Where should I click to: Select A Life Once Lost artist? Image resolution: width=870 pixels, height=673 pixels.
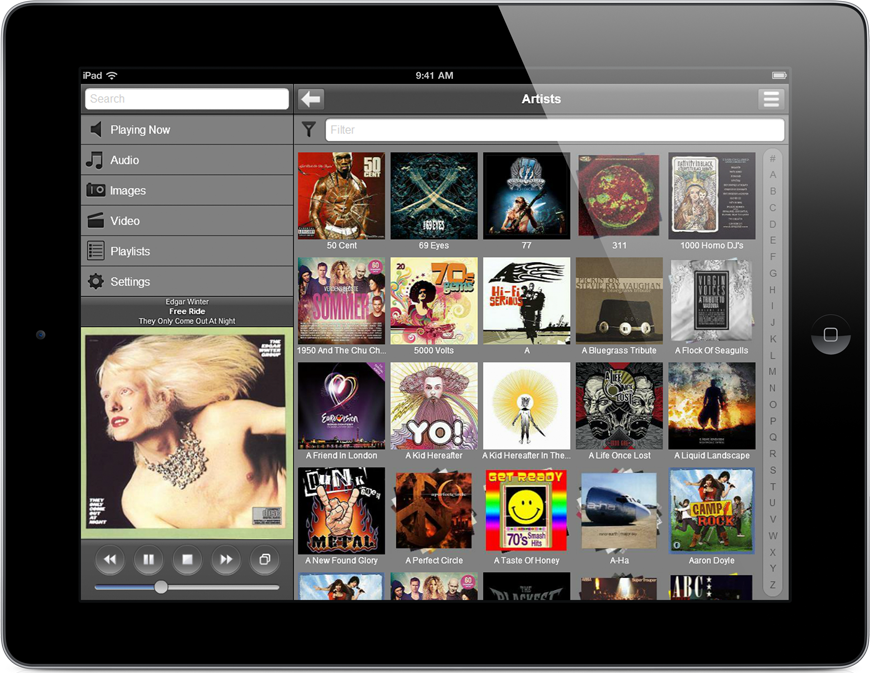(619, 406)
